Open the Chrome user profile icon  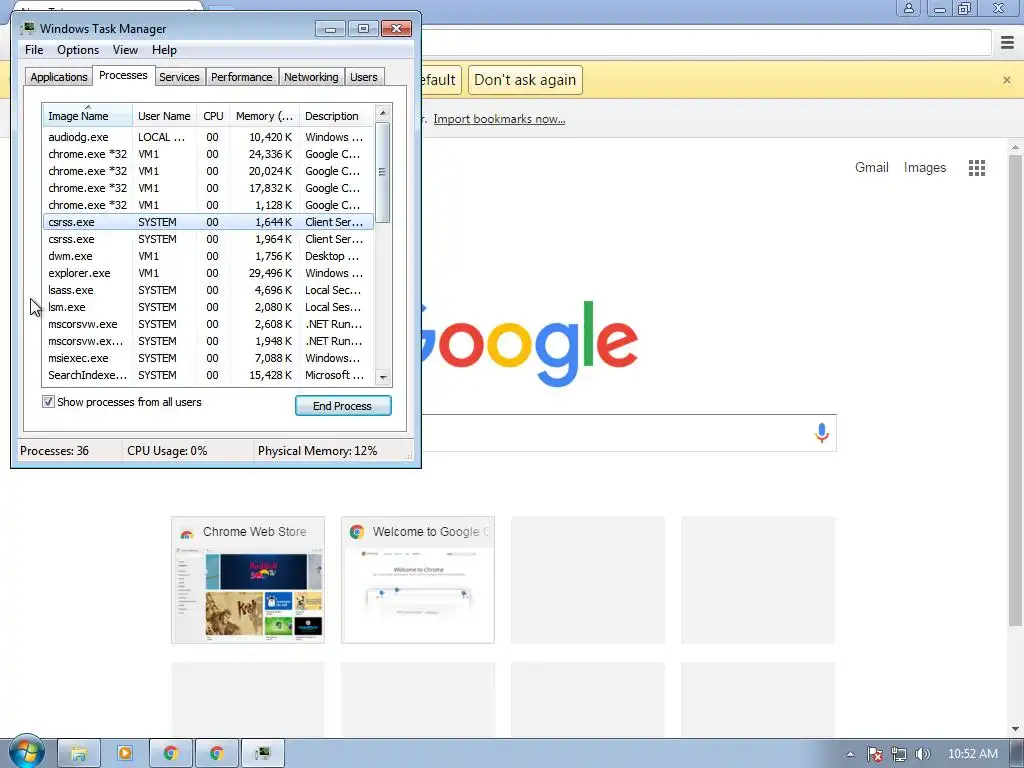coord(908,8)
